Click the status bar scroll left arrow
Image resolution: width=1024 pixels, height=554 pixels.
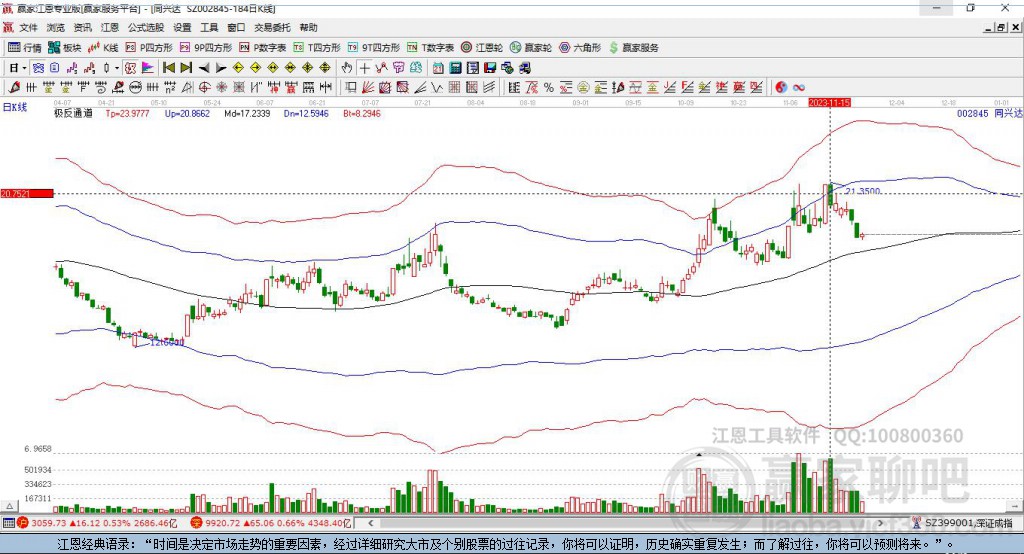tap(370, 523)
